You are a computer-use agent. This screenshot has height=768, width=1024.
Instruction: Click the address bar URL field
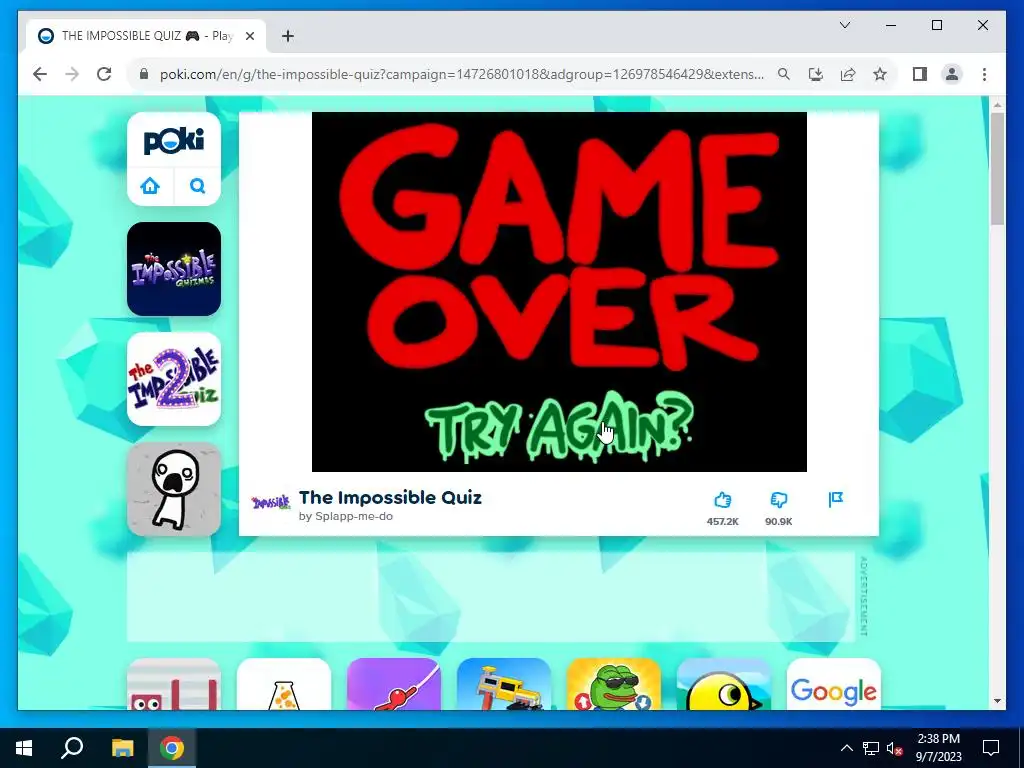[461, 74]
